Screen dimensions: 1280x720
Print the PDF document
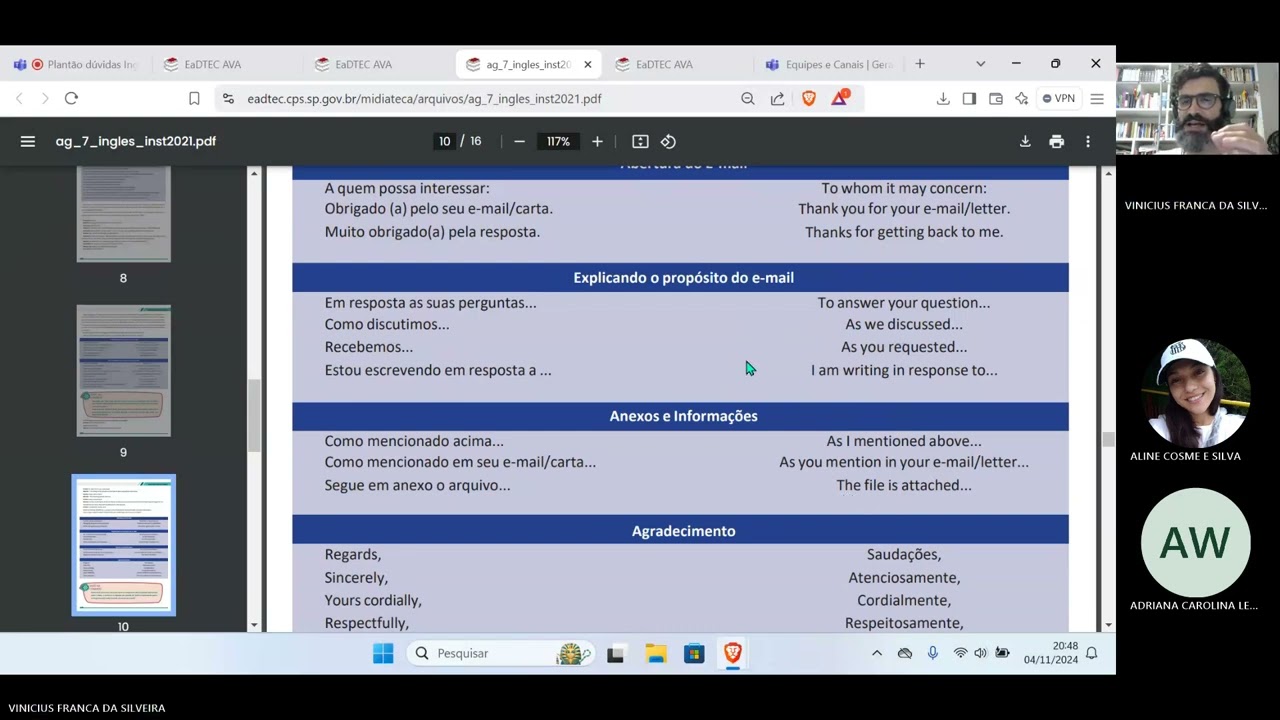[1056, 141]
